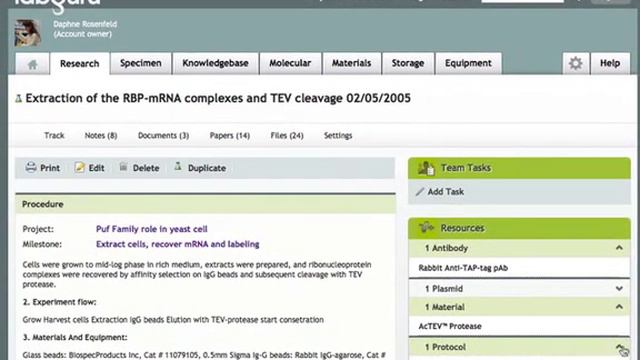Click the Duplicate button label
Image resolution: width=640 pixels, height=360 pixels.
pyautogui.click(x=207, y=168)
